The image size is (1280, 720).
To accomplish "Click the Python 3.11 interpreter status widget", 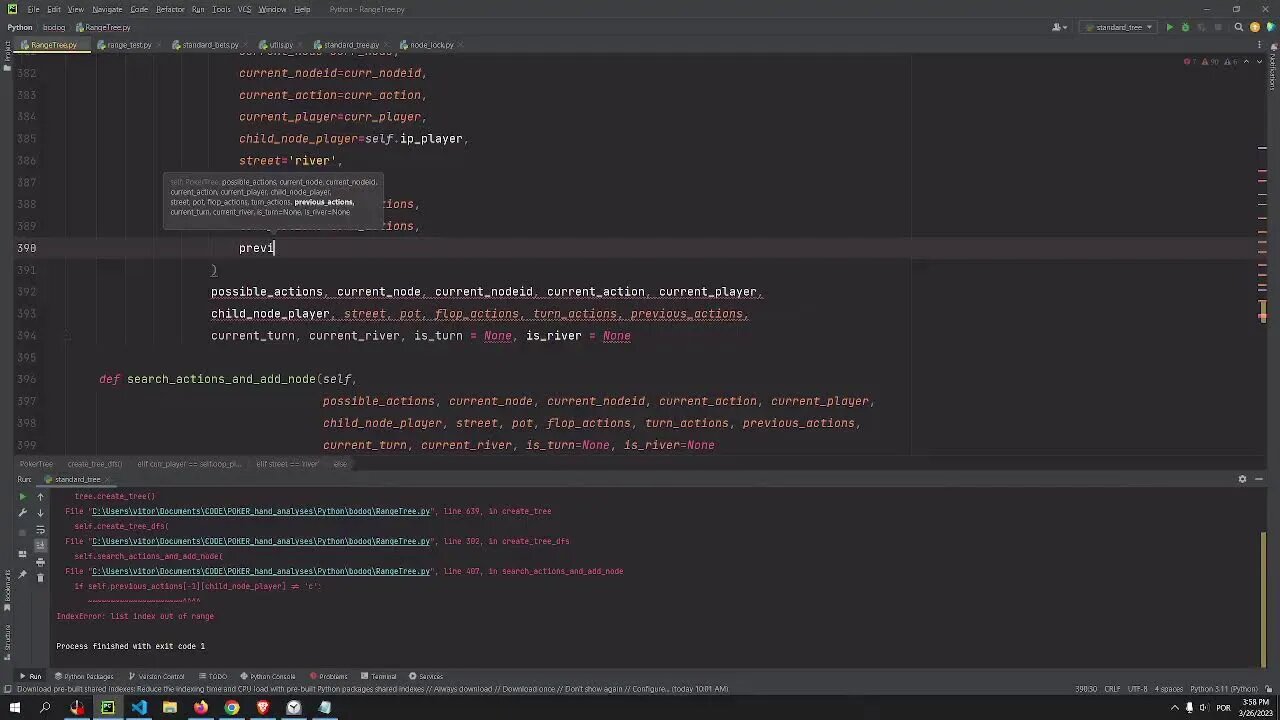I will pyautogui.click(x=1224, y=689).
